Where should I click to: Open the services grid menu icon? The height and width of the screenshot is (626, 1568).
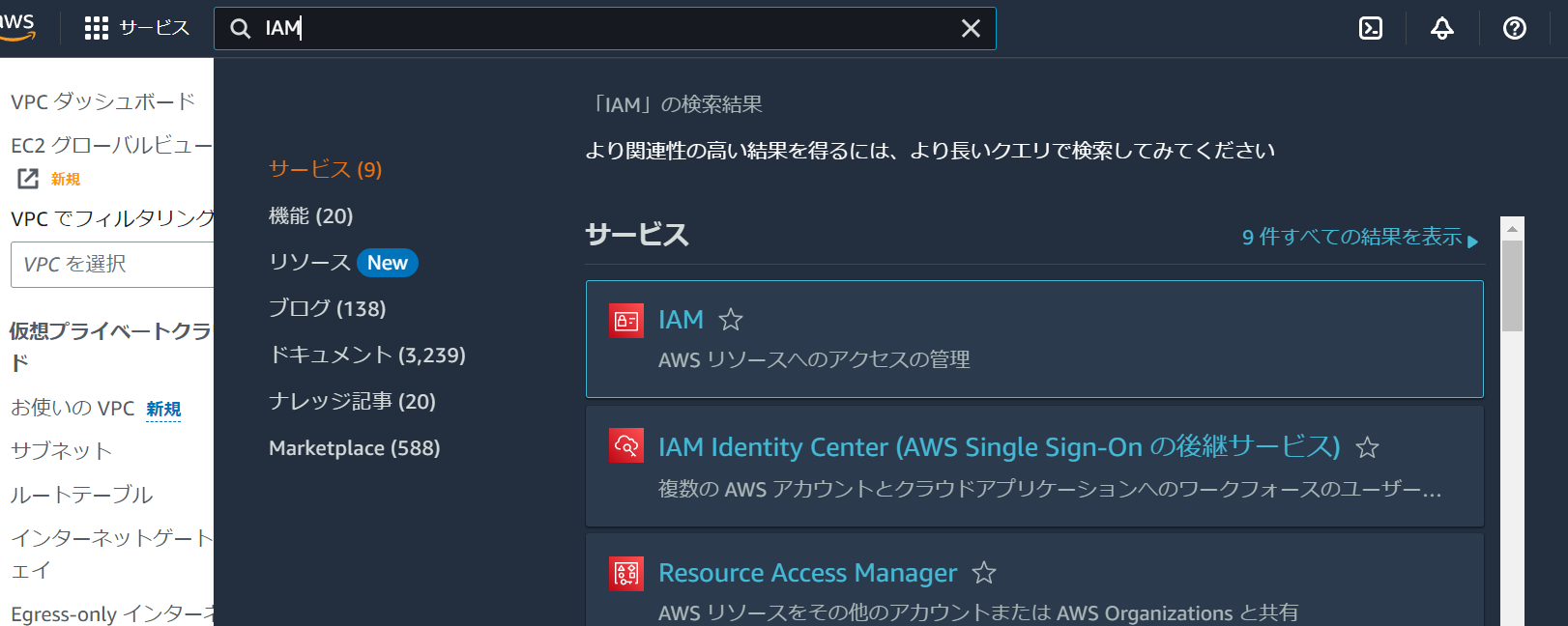coord(97,28)
